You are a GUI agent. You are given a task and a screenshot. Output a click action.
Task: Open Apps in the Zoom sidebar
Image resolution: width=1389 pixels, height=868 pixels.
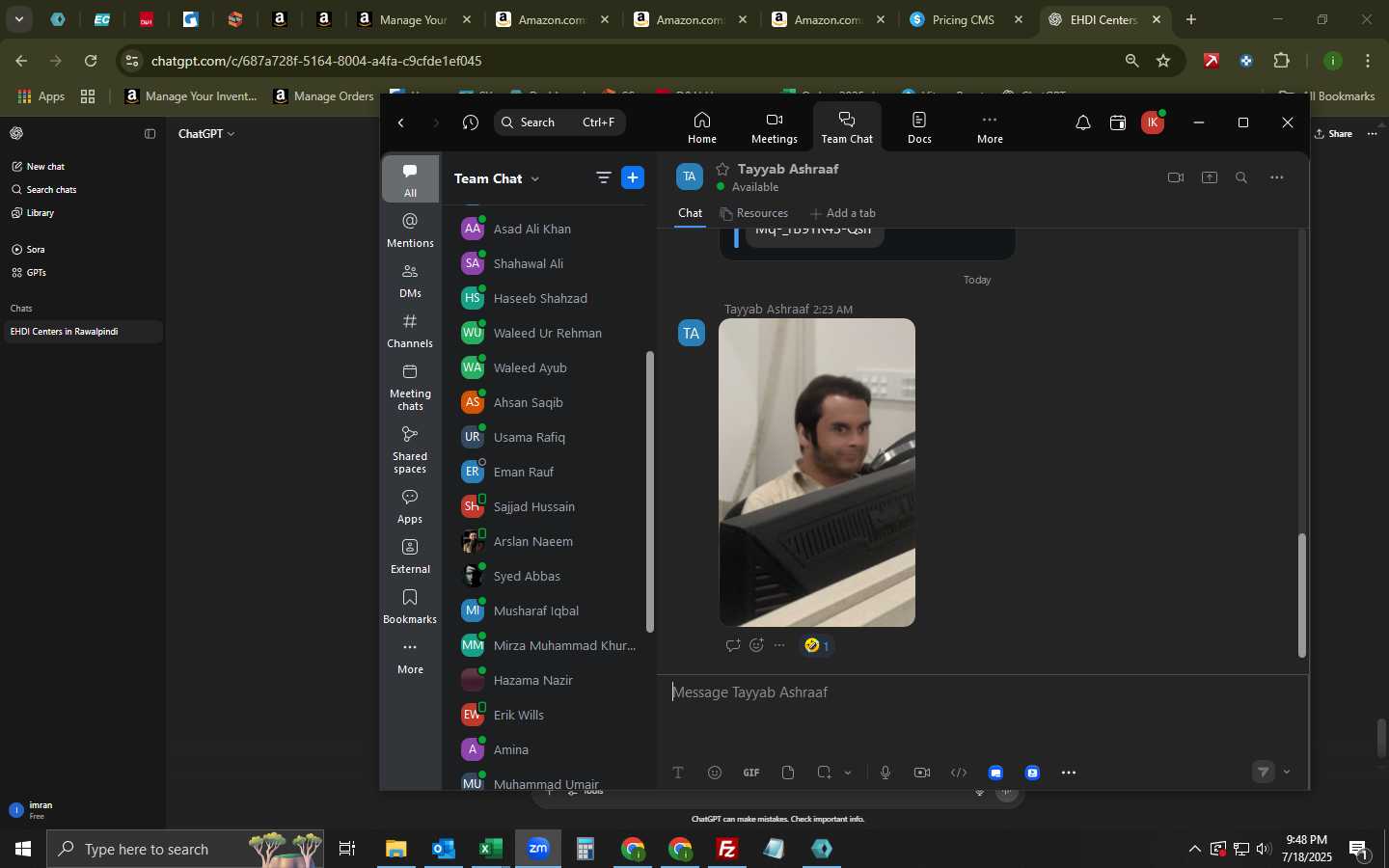tap(410, 506)
